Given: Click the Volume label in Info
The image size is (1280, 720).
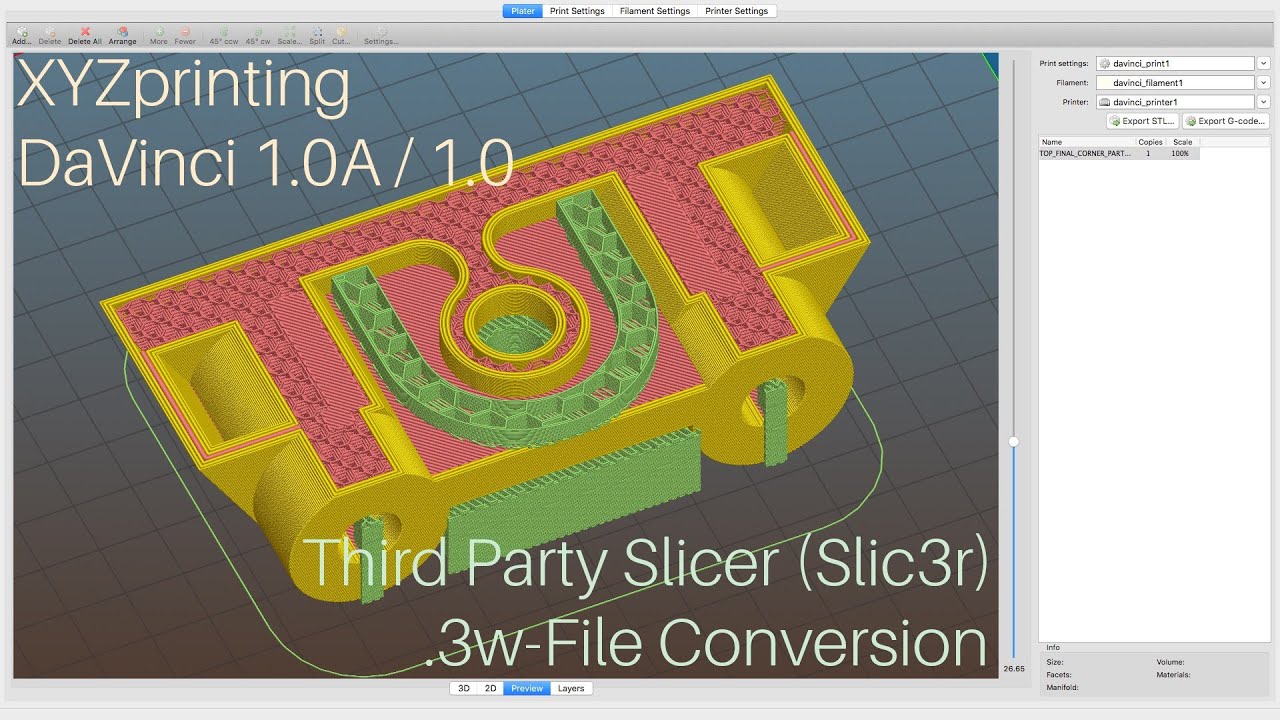Looking at the screenshot, I should (x=1170, y=662).
